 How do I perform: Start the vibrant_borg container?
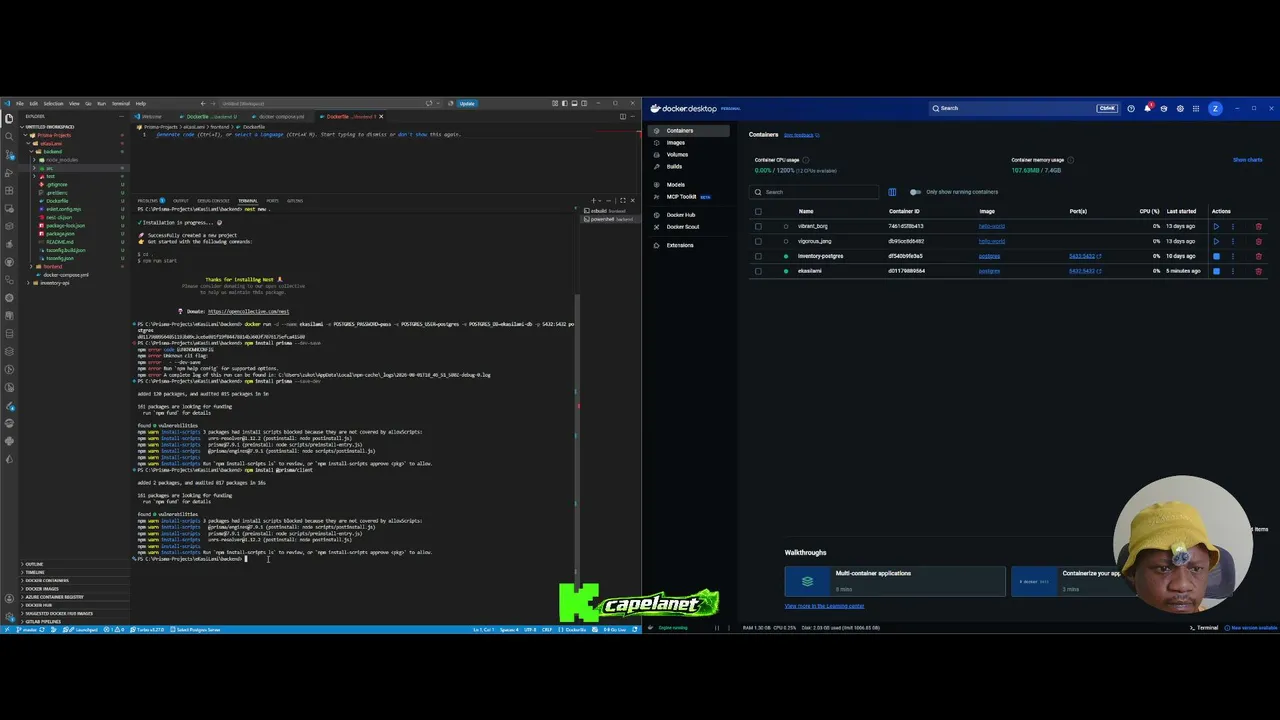pyautogui.click(x=1216, y=226)
